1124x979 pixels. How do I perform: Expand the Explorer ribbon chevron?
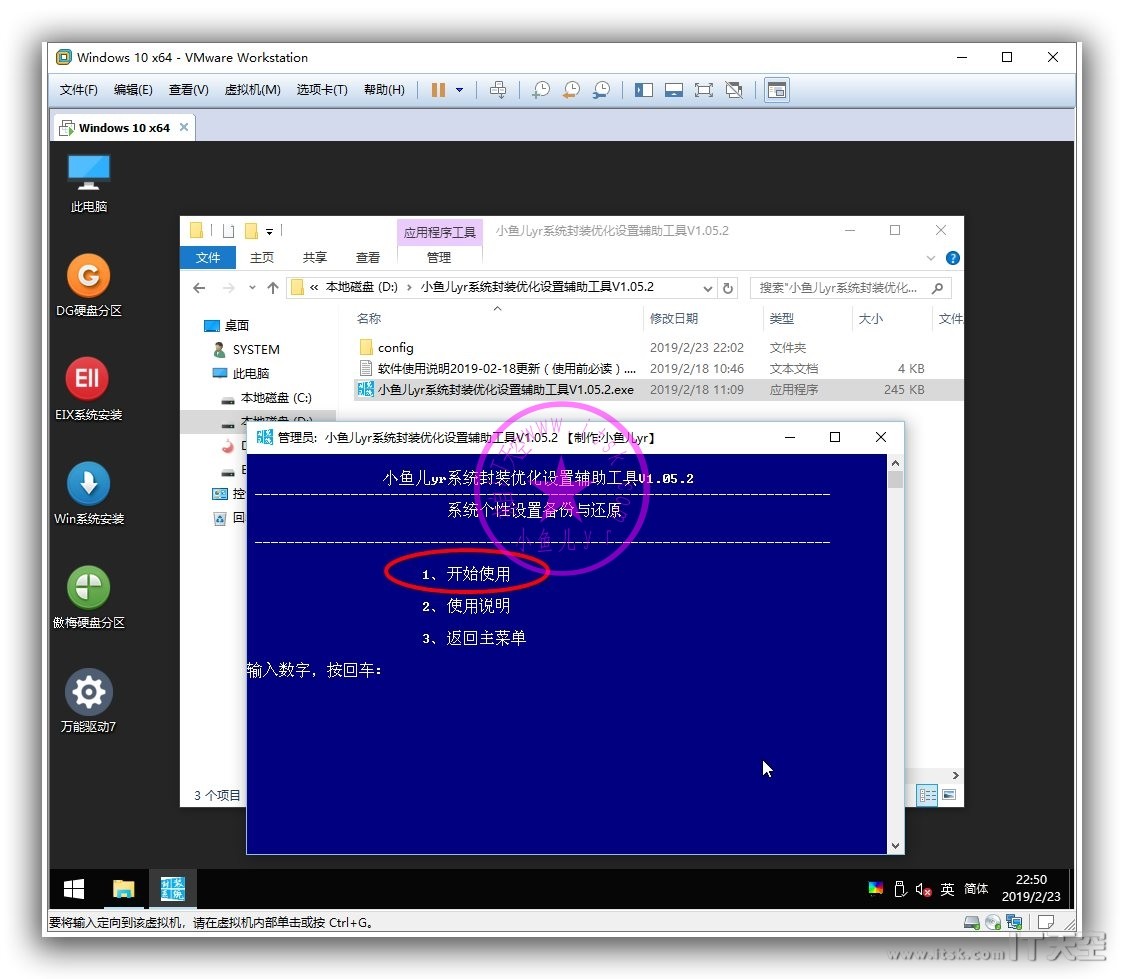point(930,258)
